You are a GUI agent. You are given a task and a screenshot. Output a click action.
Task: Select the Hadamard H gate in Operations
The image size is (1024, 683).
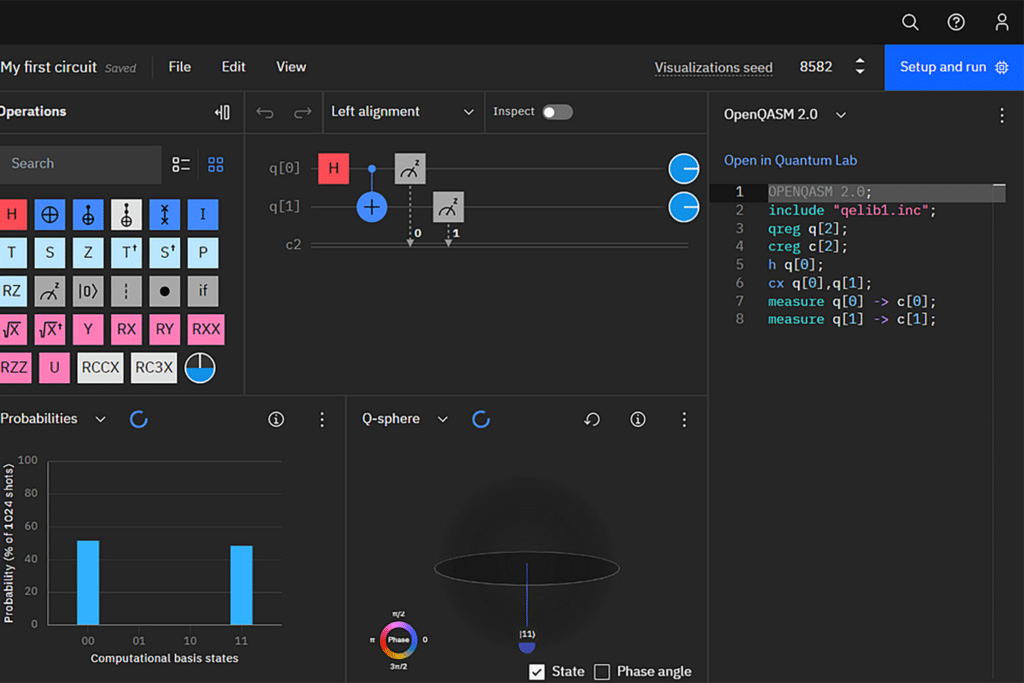pyautogui.click(x=12, y=214)
